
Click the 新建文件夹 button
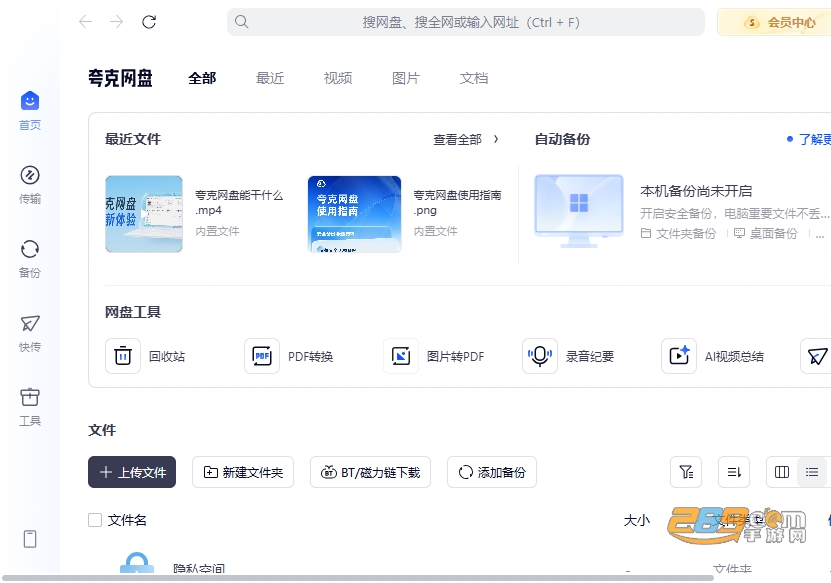(x=243, y=472)
